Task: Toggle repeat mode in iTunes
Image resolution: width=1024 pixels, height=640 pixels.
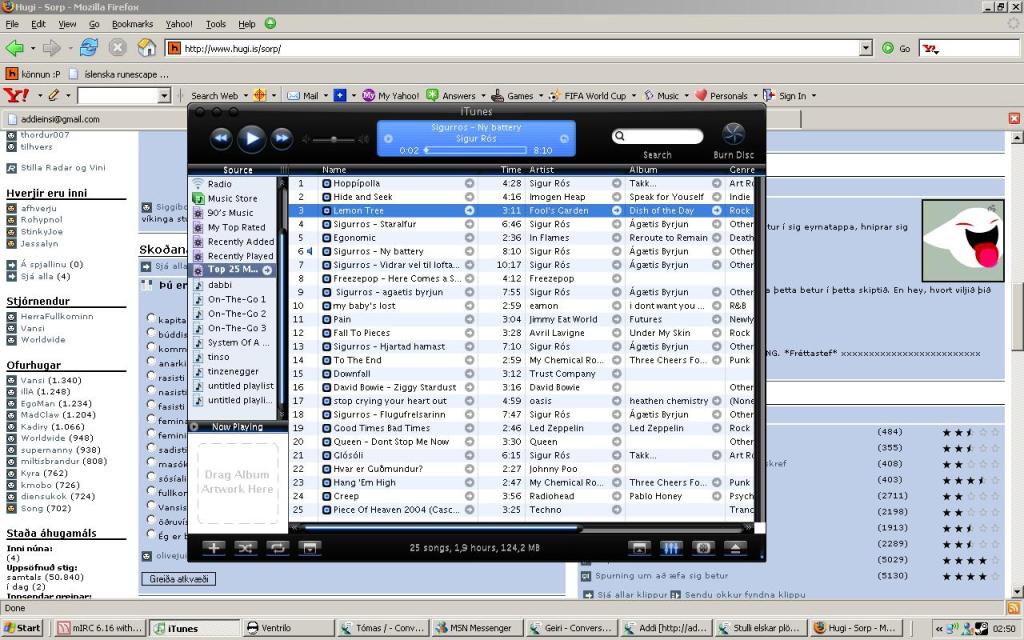Action: pos(277,548)
